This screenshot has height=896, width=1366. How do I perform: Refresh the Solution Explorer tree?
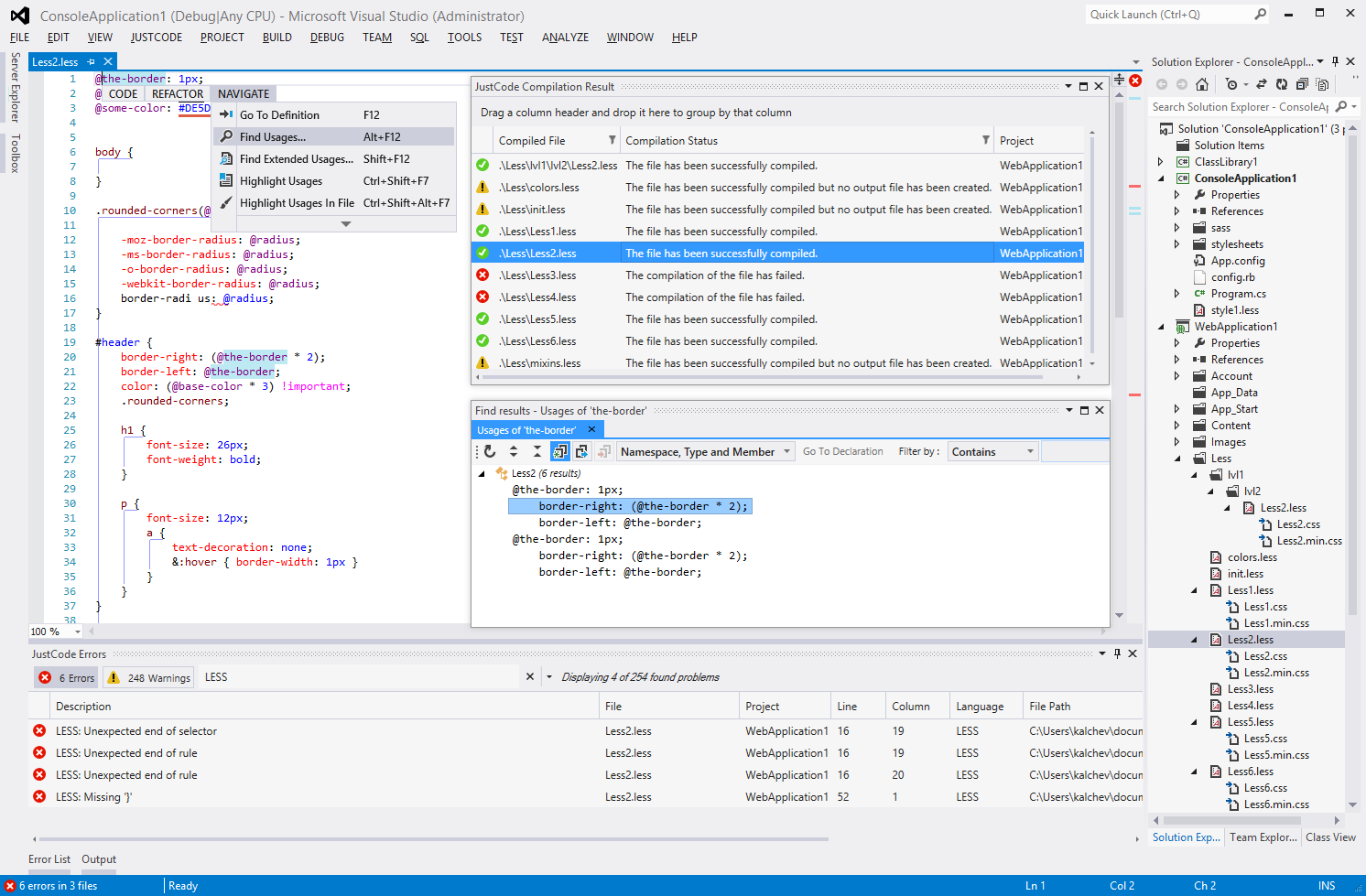pos(1282,84)
